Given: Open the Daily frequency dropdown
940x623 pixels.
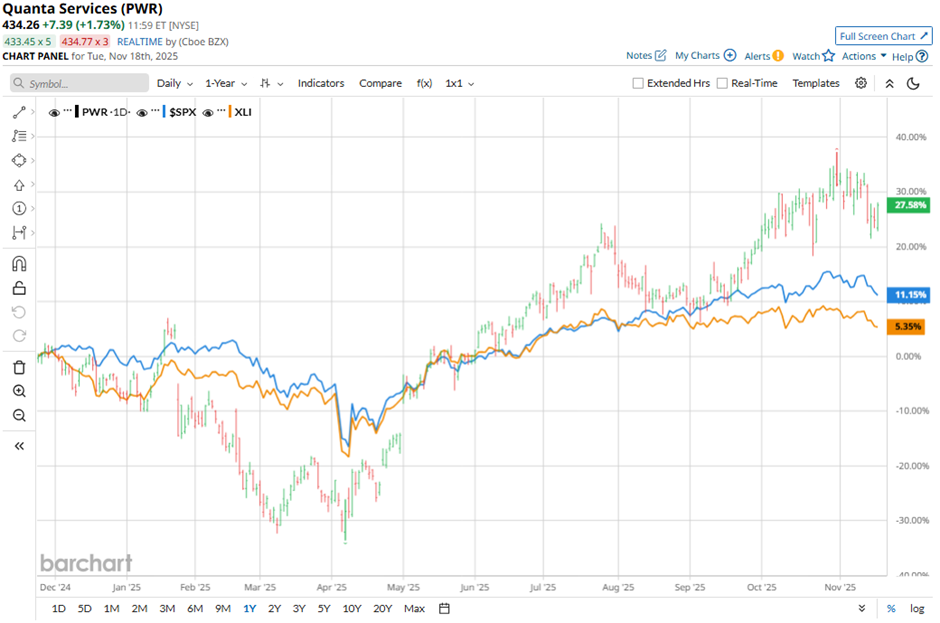Looking at the screenshot, I should point(174,83).
